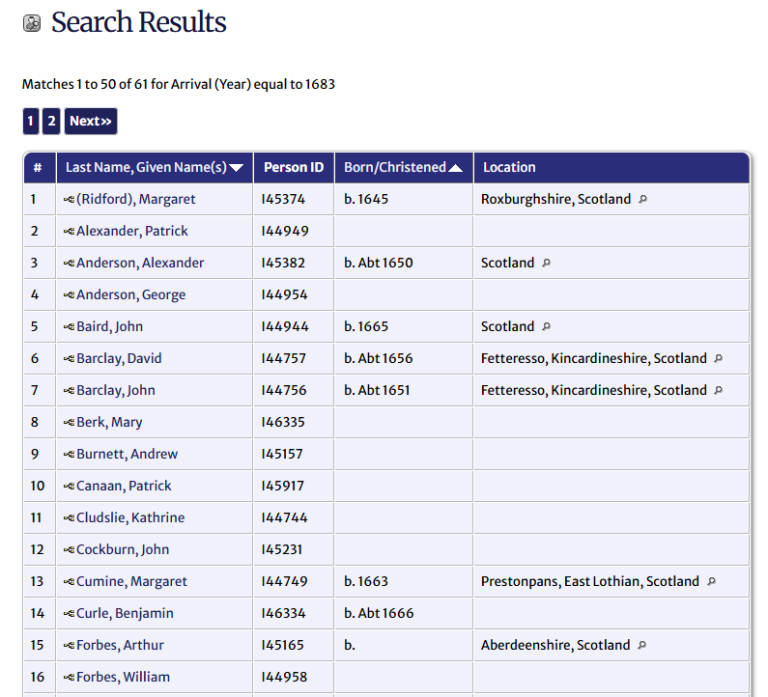Click the magnifier icon next to Roxburghshire, Scotland
This screenshot has width=768, height=697.
(x=643, y=199)
